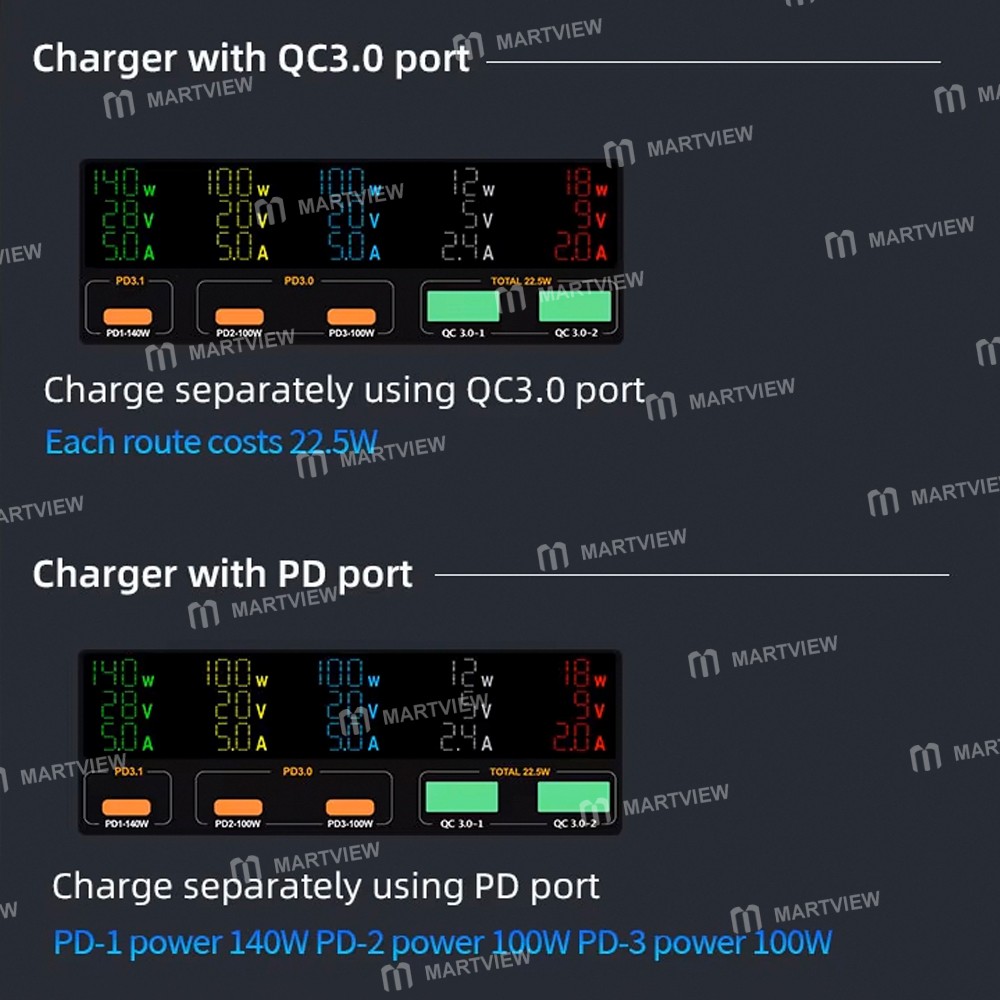Click the red 18W reading on the QC3.0 charger display
Viewport: 1000px width, 1000px height.
[x=586, y=182]
